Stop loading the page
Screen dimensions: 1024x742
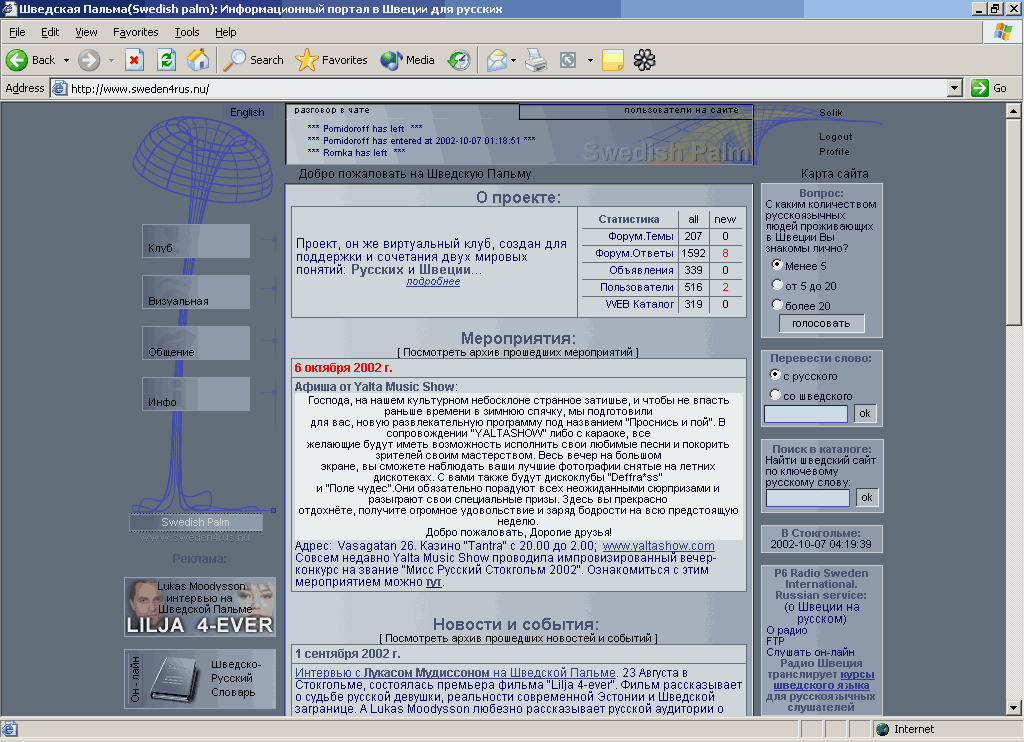pyautogui.click(x=134, y=60)
